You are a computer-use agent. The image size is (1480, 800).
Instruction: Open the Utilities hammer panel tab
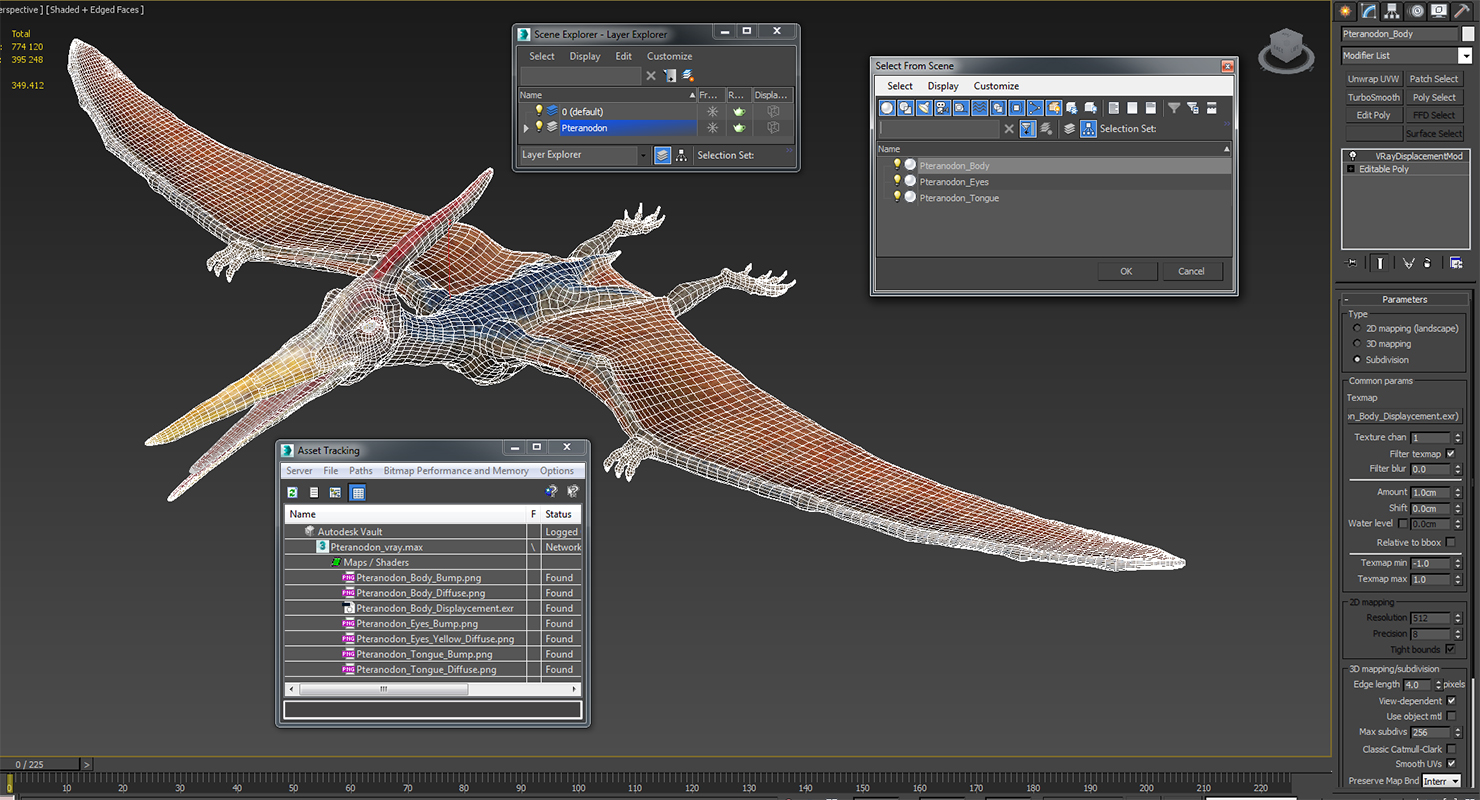[1462, 11]
